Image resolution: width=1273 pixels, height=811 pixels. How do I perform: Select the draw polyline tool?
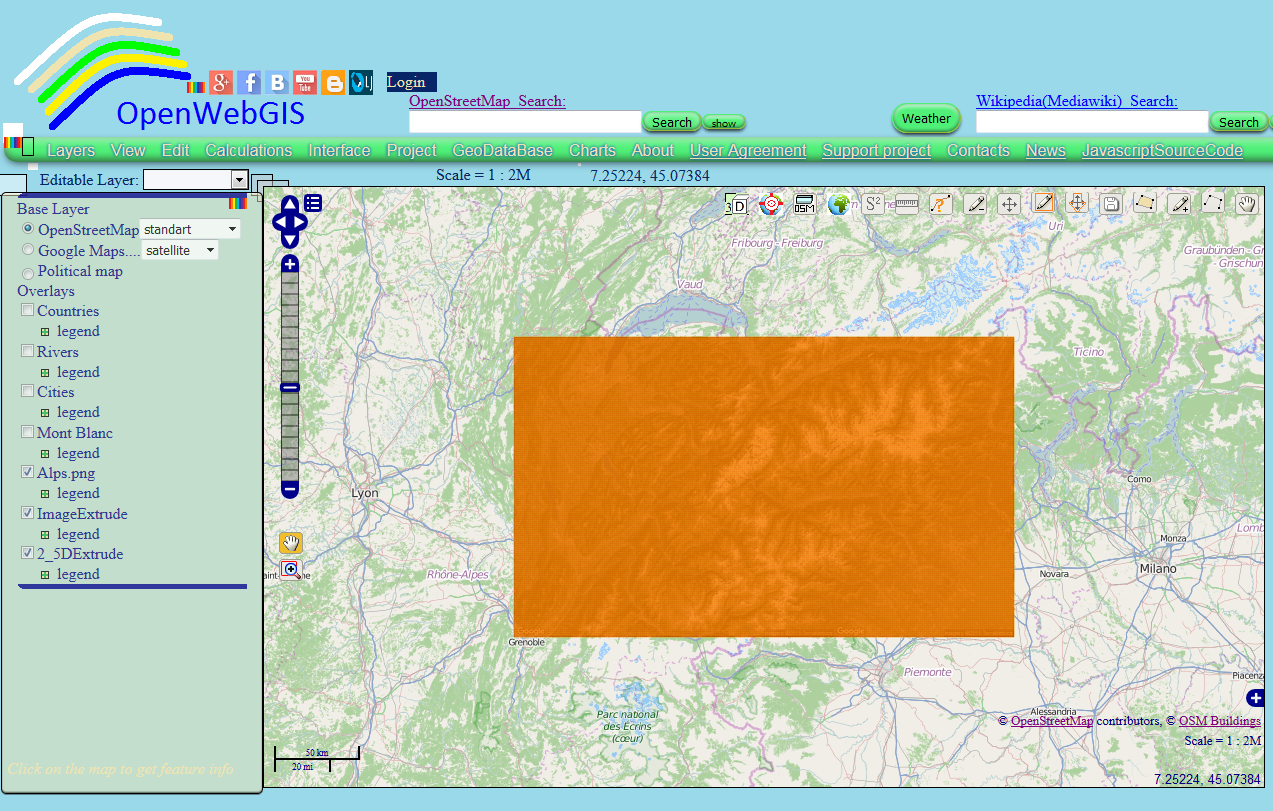click(1213, 204)
